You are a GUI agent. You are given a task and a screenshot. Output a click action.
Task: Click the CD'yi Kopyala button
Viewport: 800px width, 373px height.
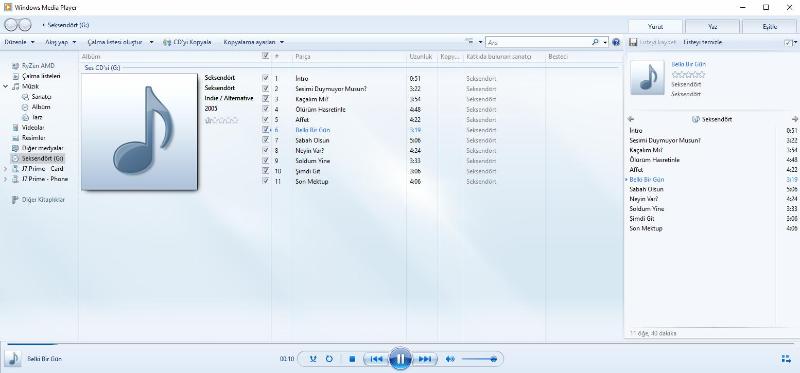187,42
